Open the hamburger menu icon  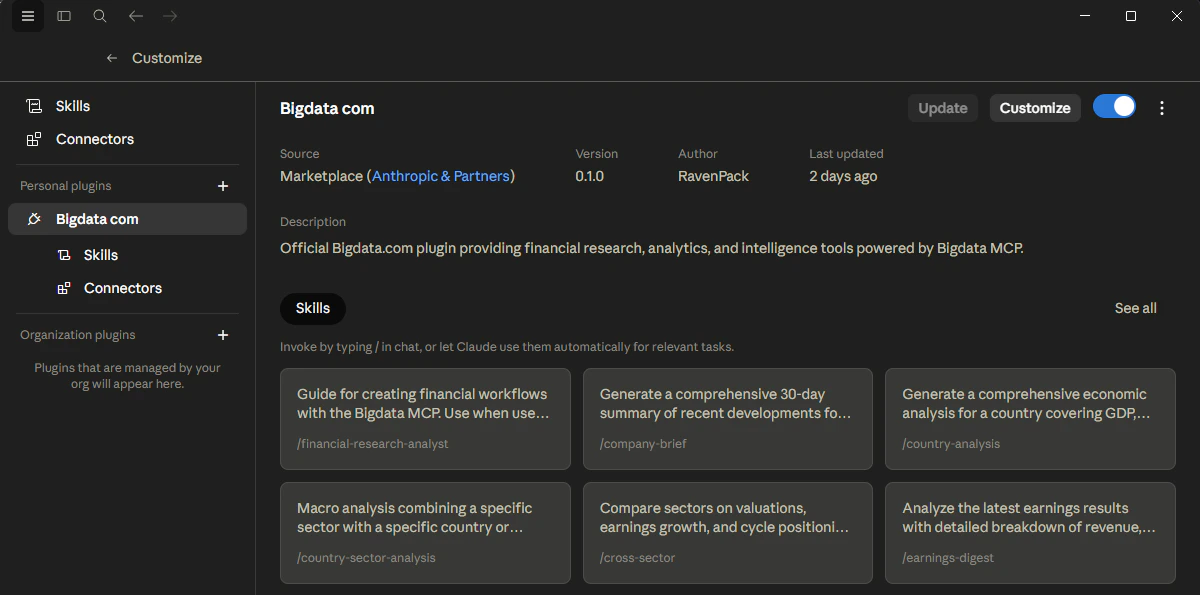pos(28,16)
